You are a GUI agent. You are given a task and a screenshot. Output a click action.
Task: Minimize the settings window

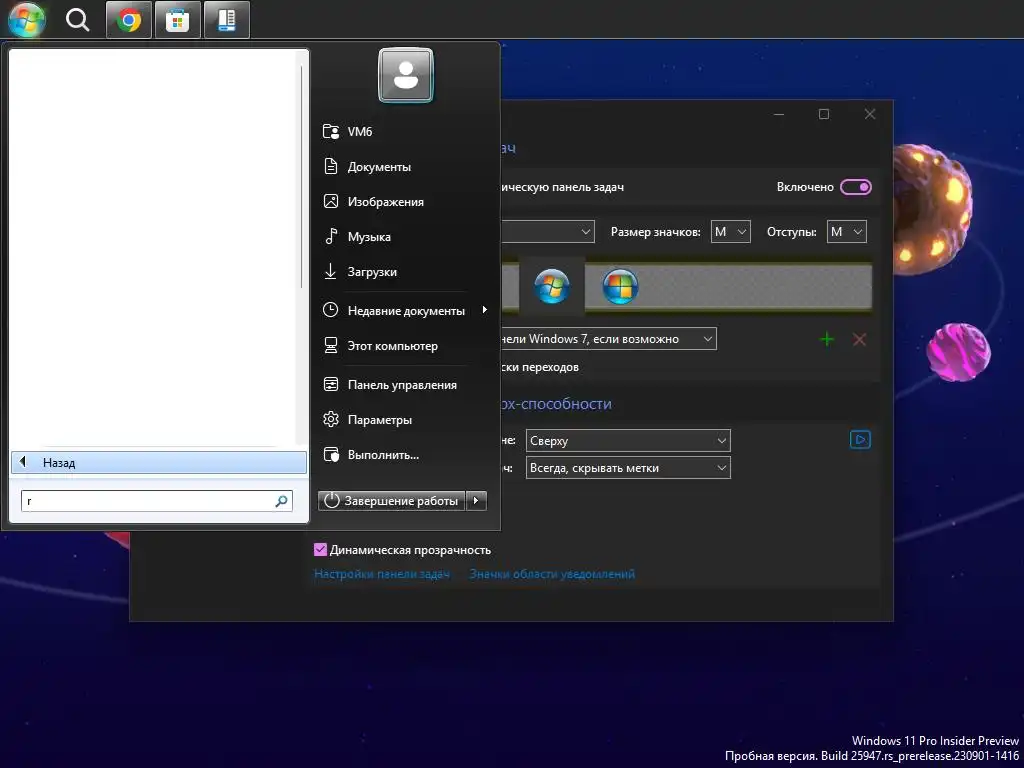[x=778, y=114]
